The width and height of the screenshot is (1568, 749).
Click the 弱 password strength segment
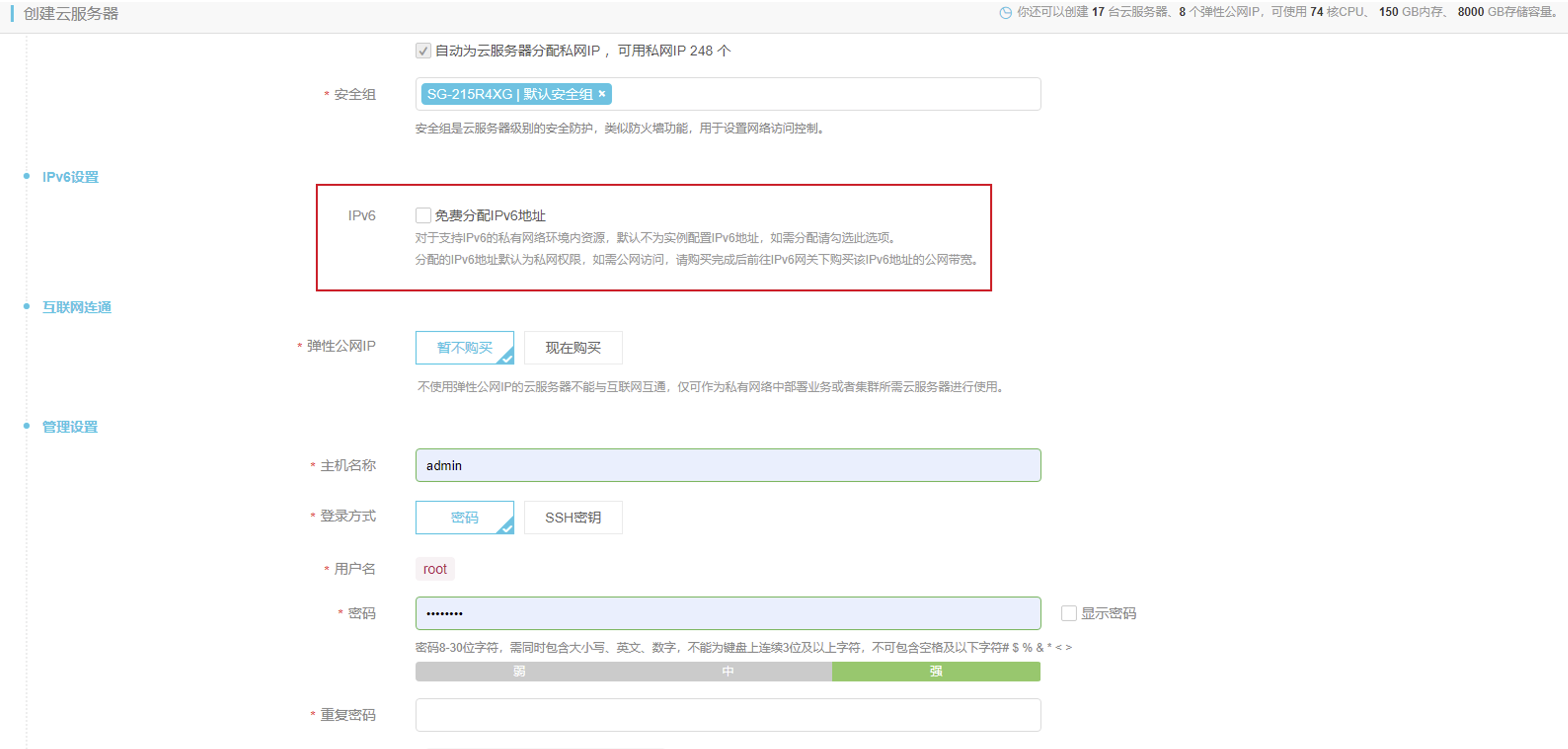click(519, 671)
